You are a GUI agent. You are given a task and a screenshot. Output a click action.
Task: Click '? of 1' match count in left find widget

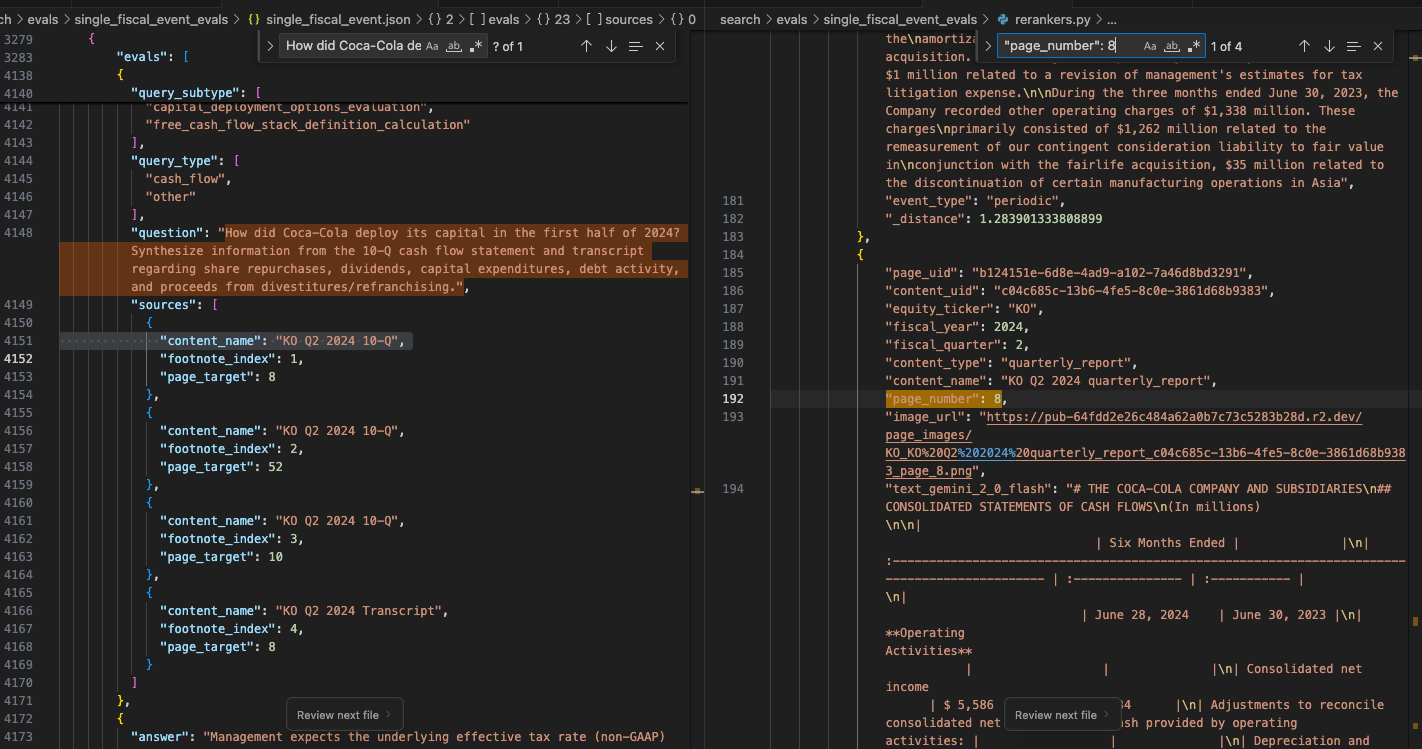click(508, 46)
